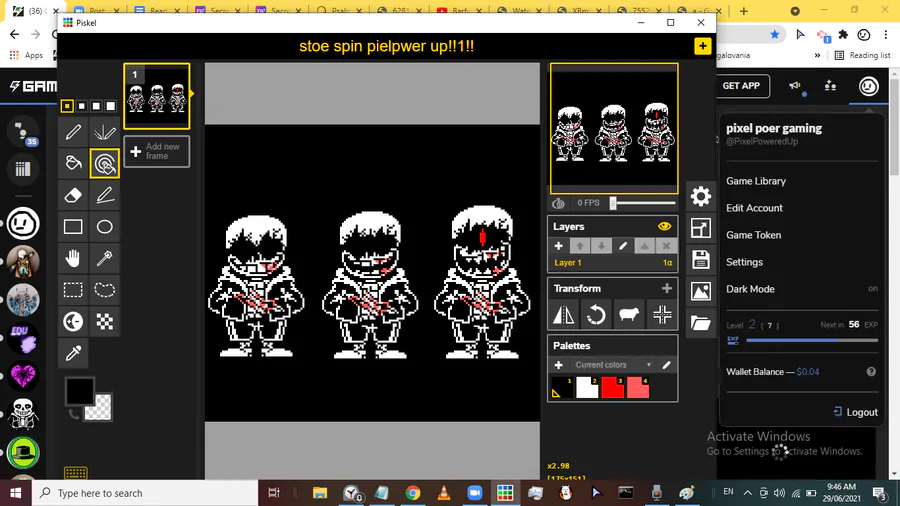900x506 pixels.
Task: Select the Move hand tool
Action: coord(73,258)
